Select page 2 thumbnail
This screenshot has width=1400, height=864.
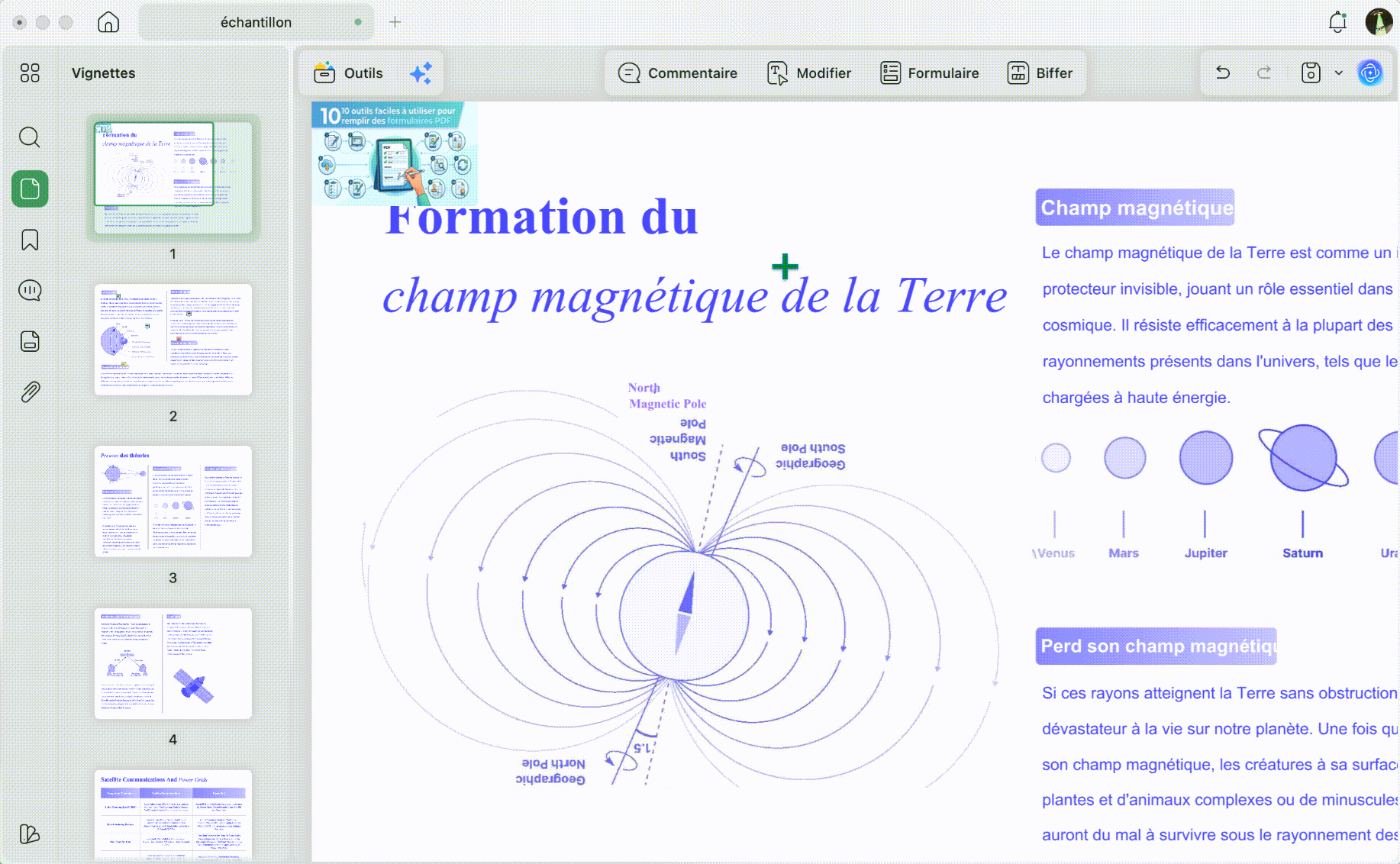point(173,340)
